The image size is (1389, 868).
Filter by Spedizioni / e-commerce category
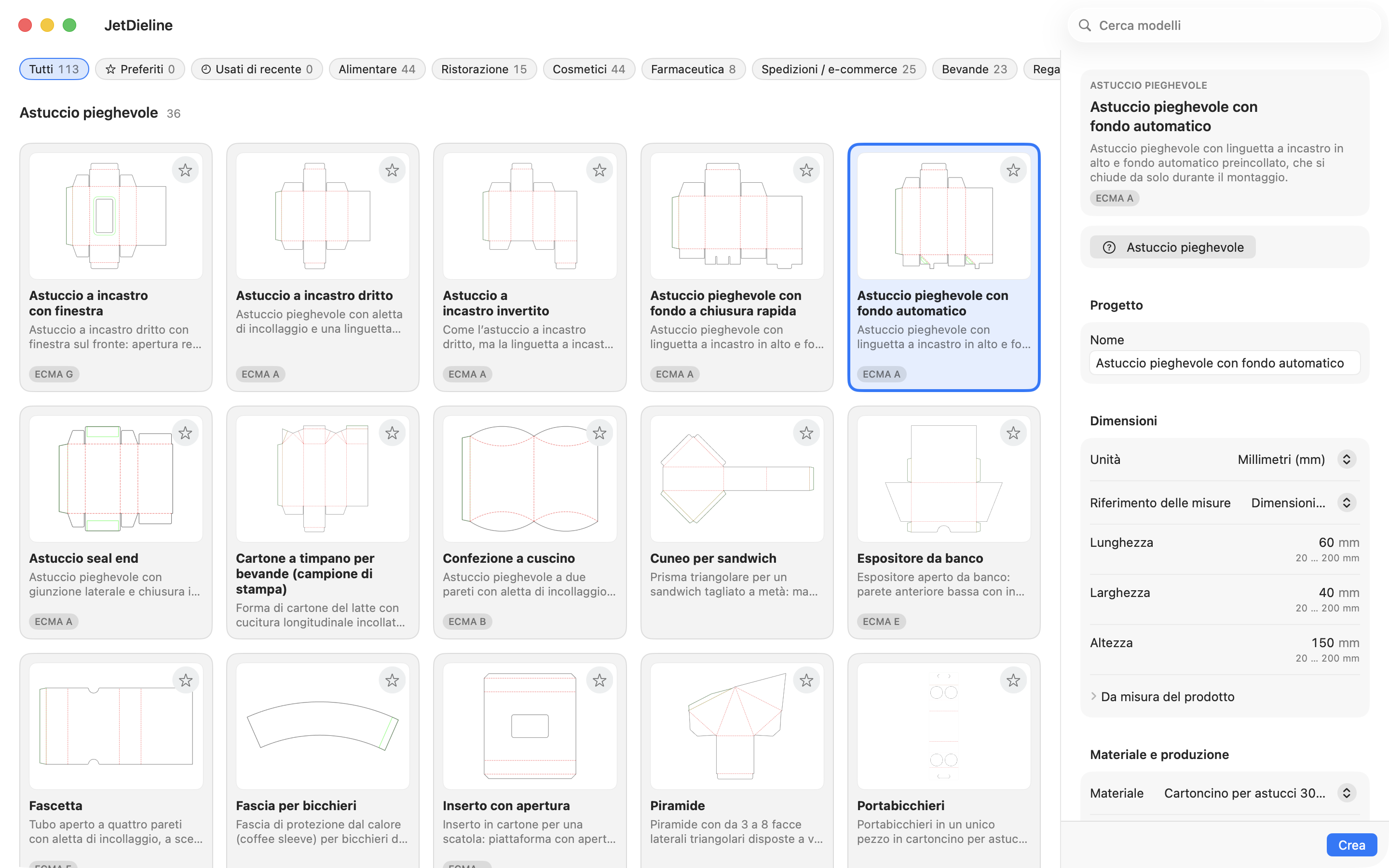tap(839, 69)
